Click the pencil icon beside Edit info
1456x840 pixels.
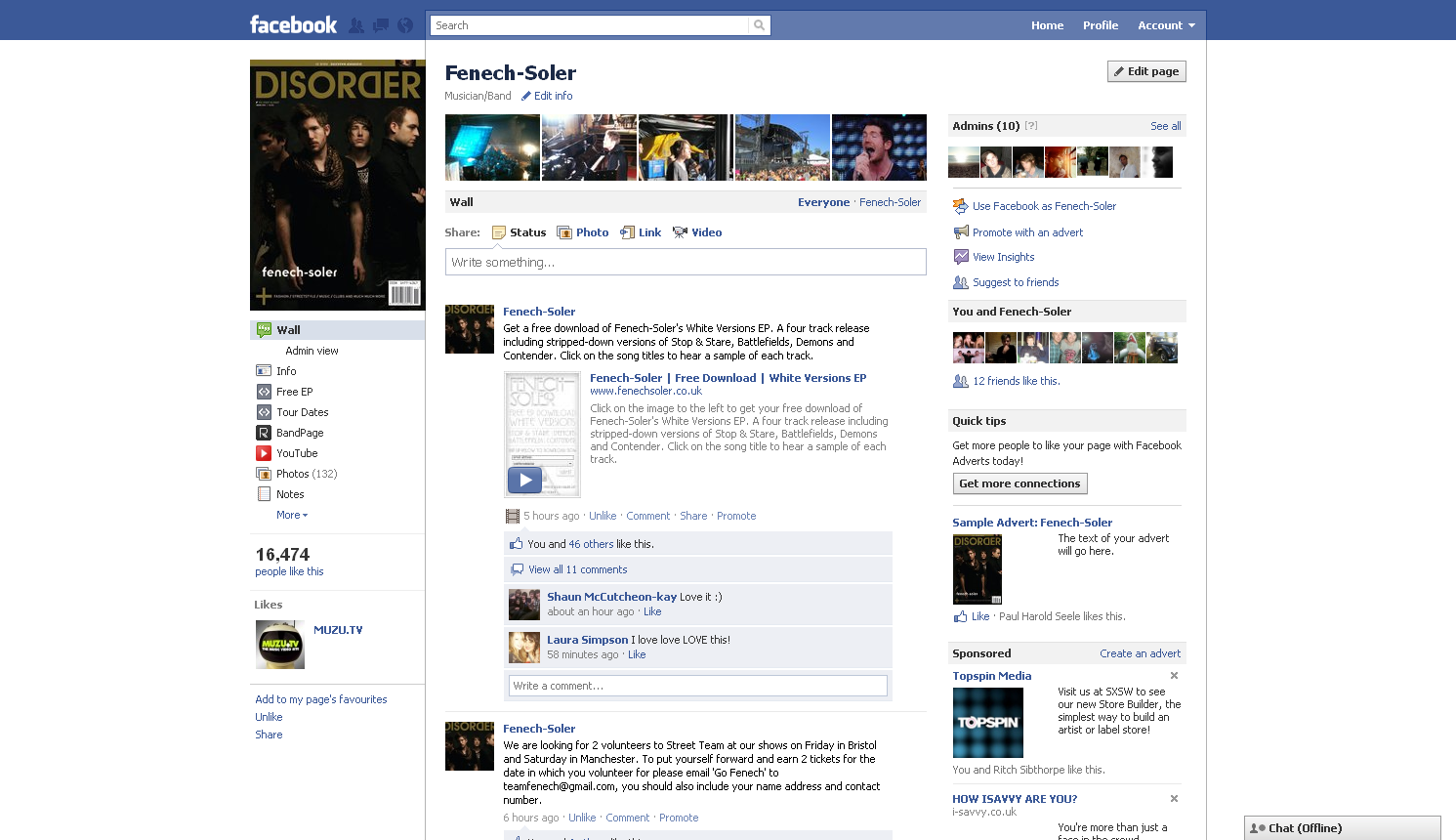[526, 96]
